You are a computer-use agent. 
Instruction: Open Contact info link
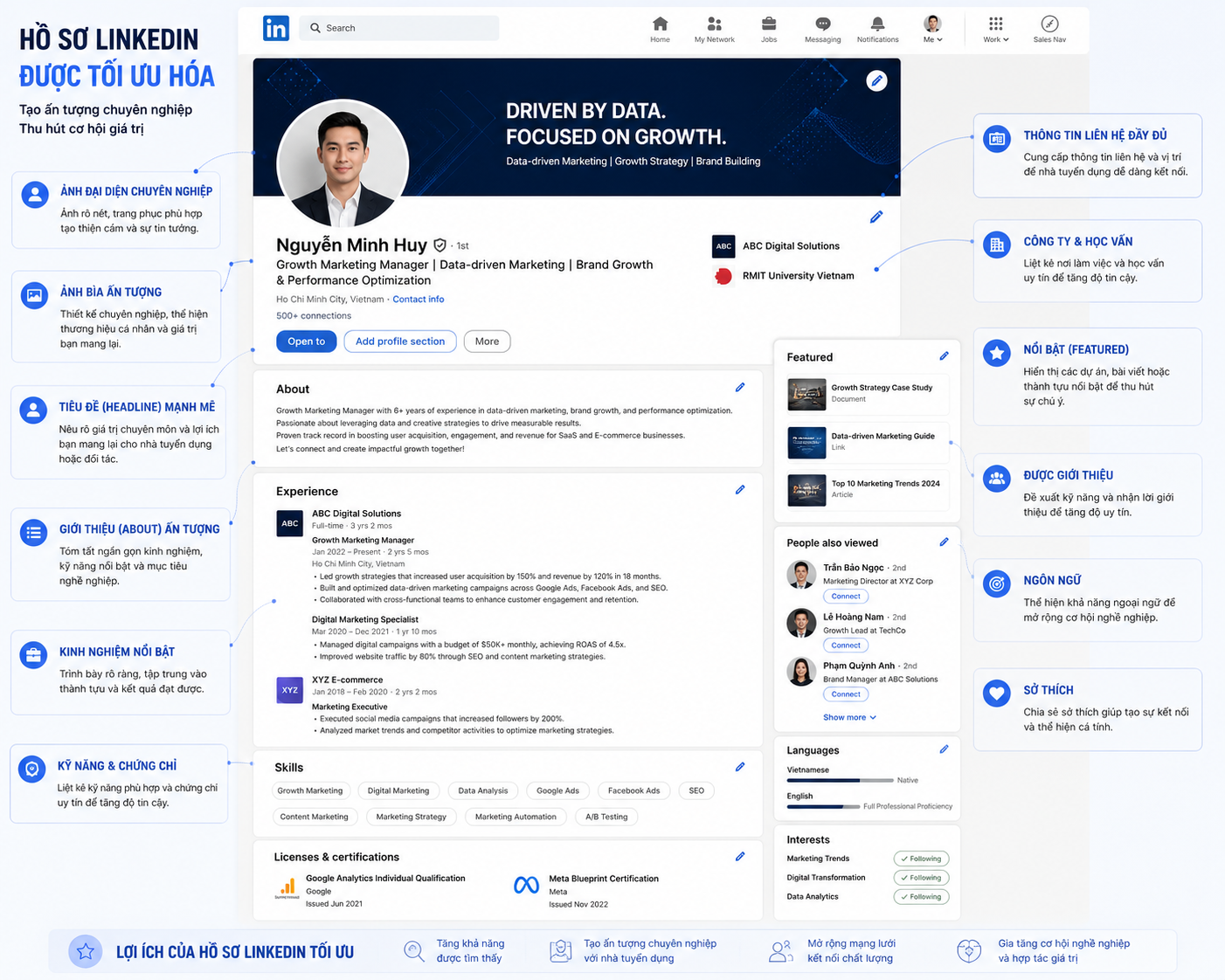[x=419, y=300]
